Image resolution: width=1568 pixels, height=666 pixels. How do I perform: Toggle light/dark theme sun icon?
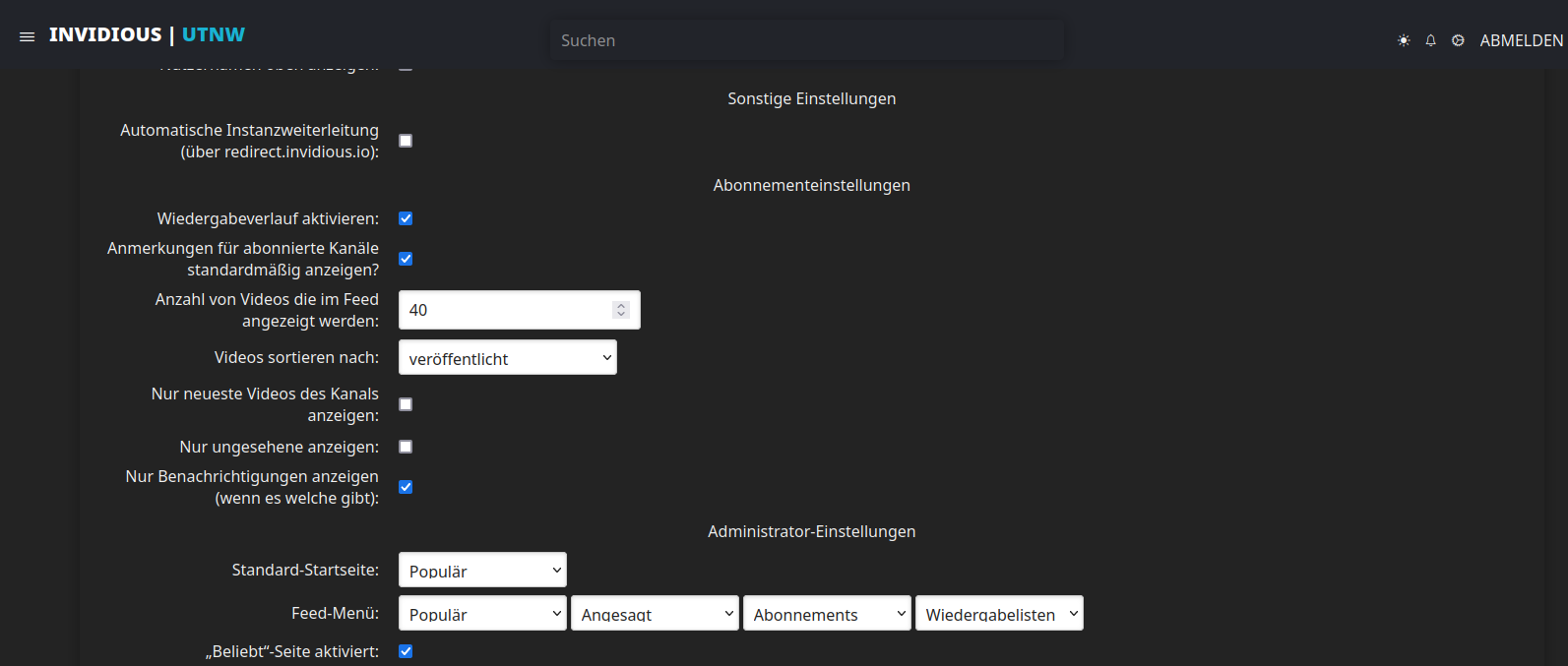(x=1404, y=40)
